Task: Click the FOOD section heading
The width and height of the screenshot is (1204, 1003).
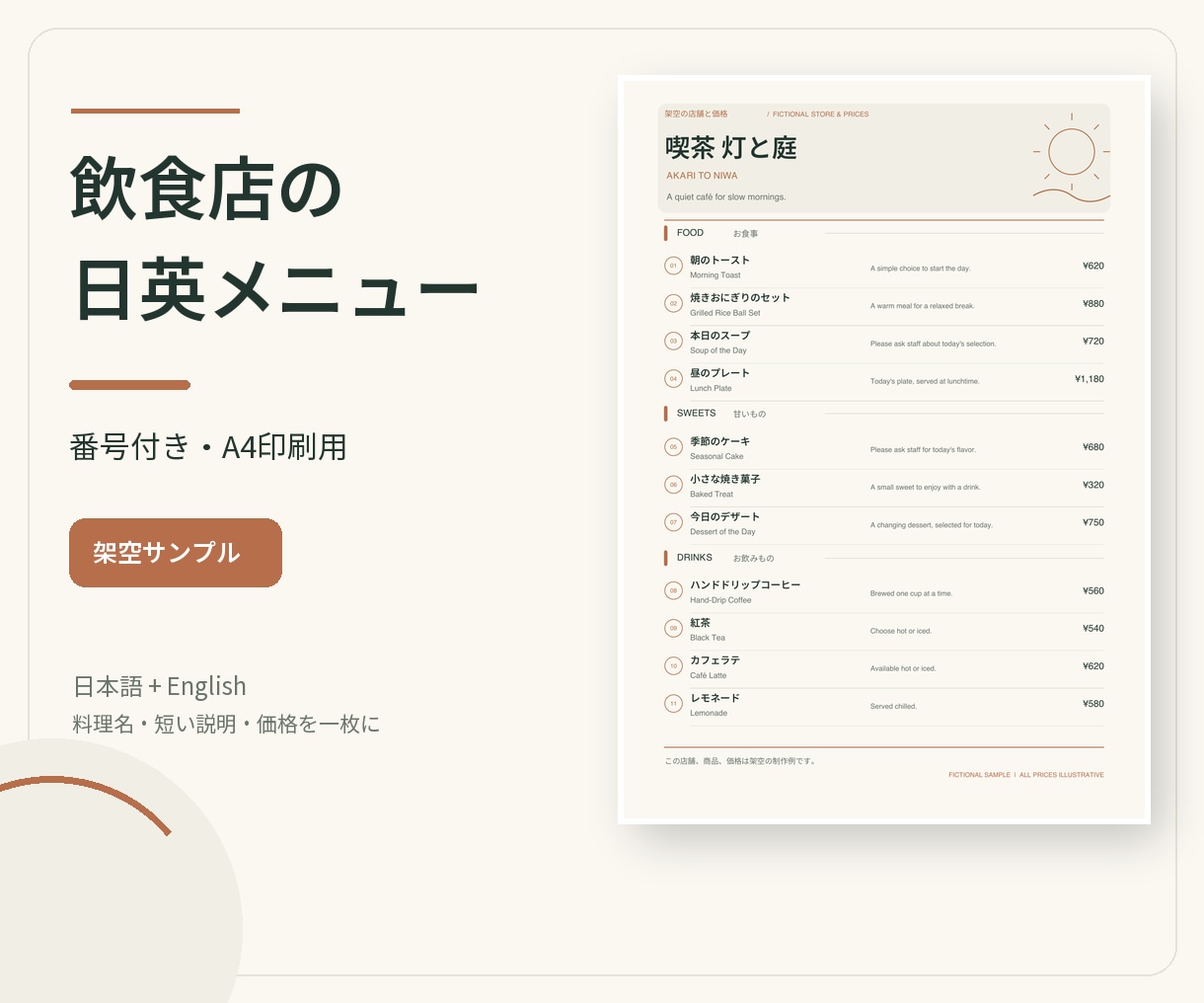Action: click(690, 233)
